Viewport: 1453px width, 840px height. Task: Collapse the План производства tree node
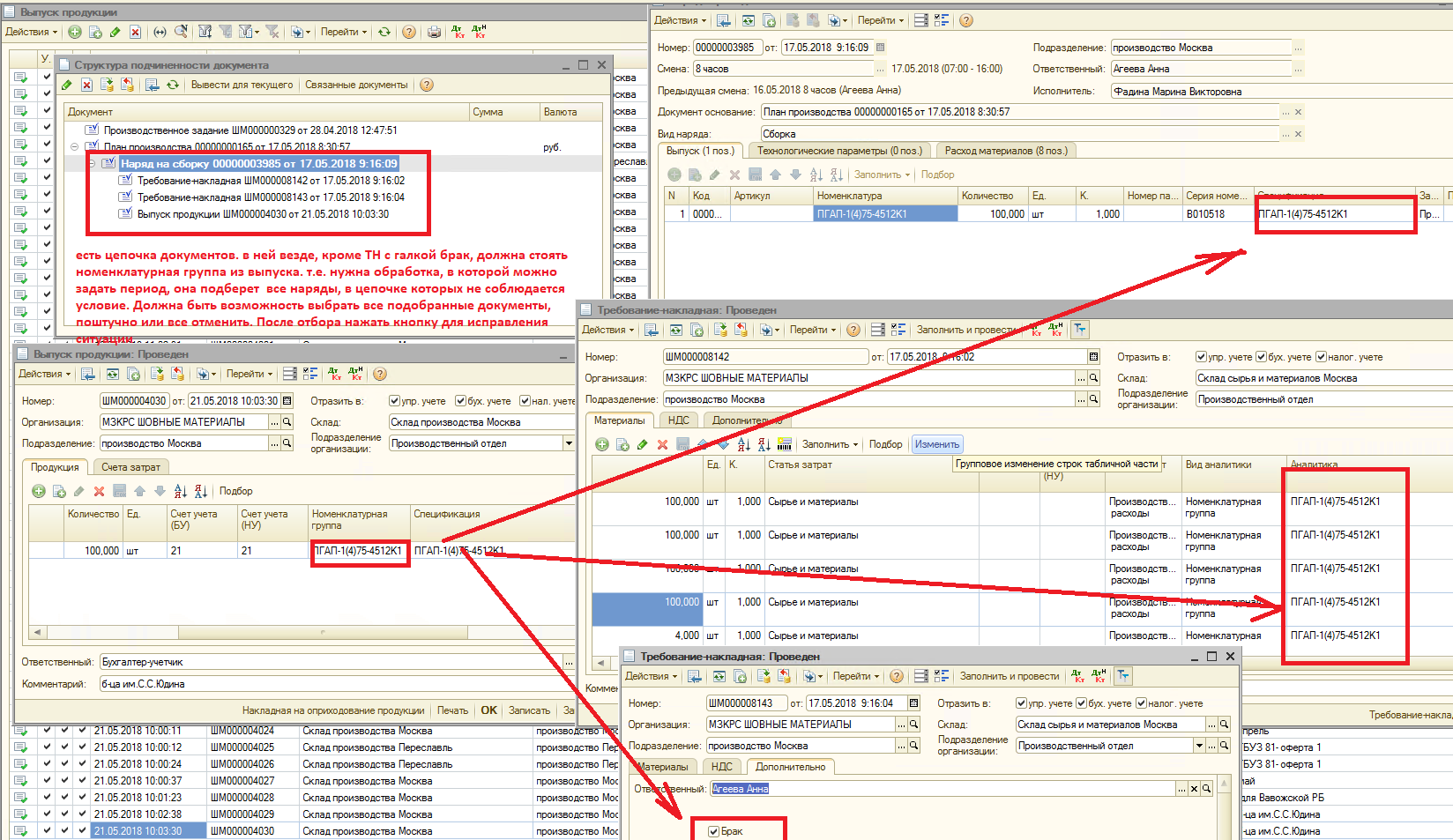pos(75,147)
